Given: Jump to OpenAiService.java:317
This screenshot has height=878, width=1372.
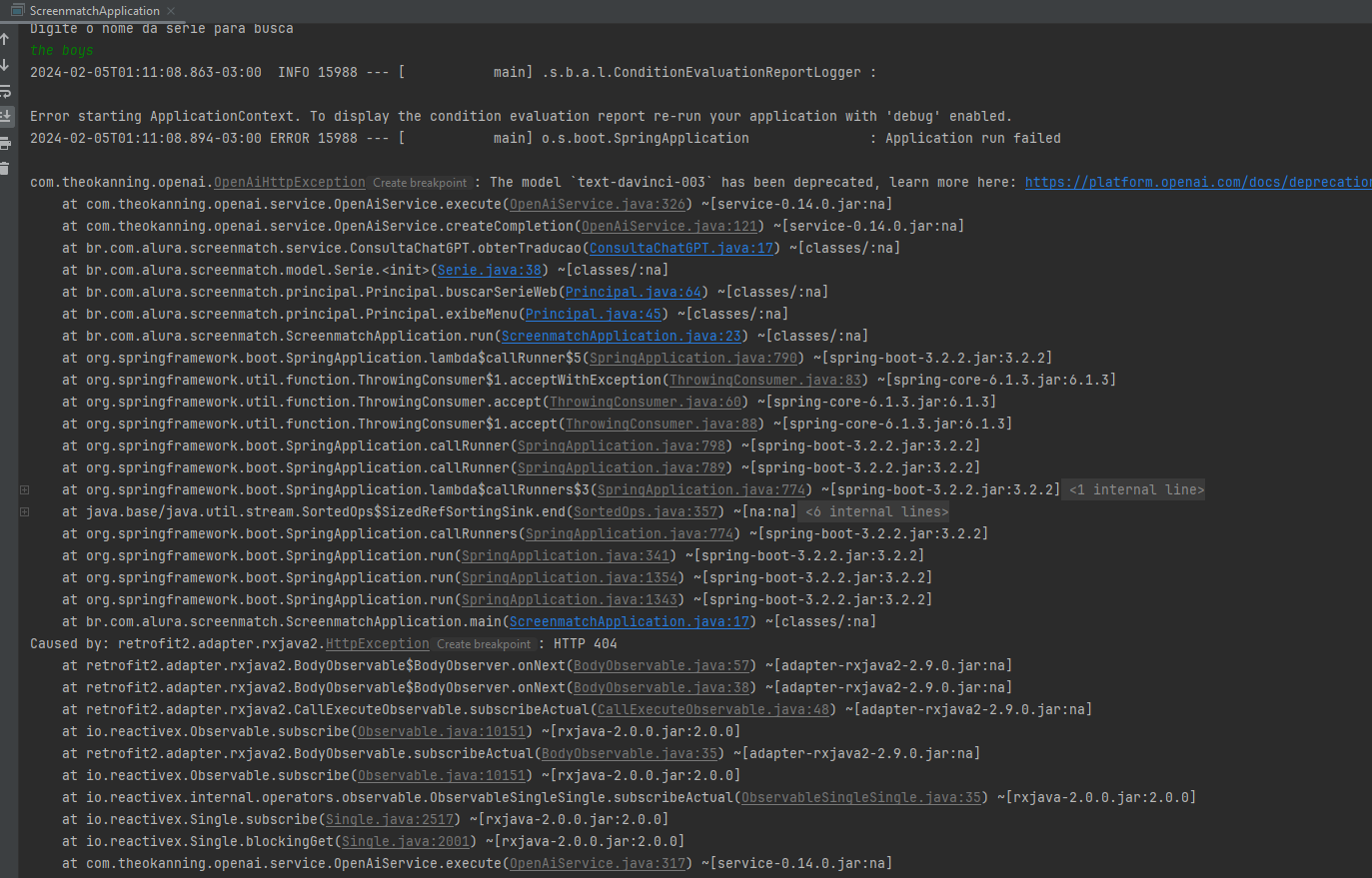Looking at the screenshot, I should pyautogui.click(x=598, y=863).
